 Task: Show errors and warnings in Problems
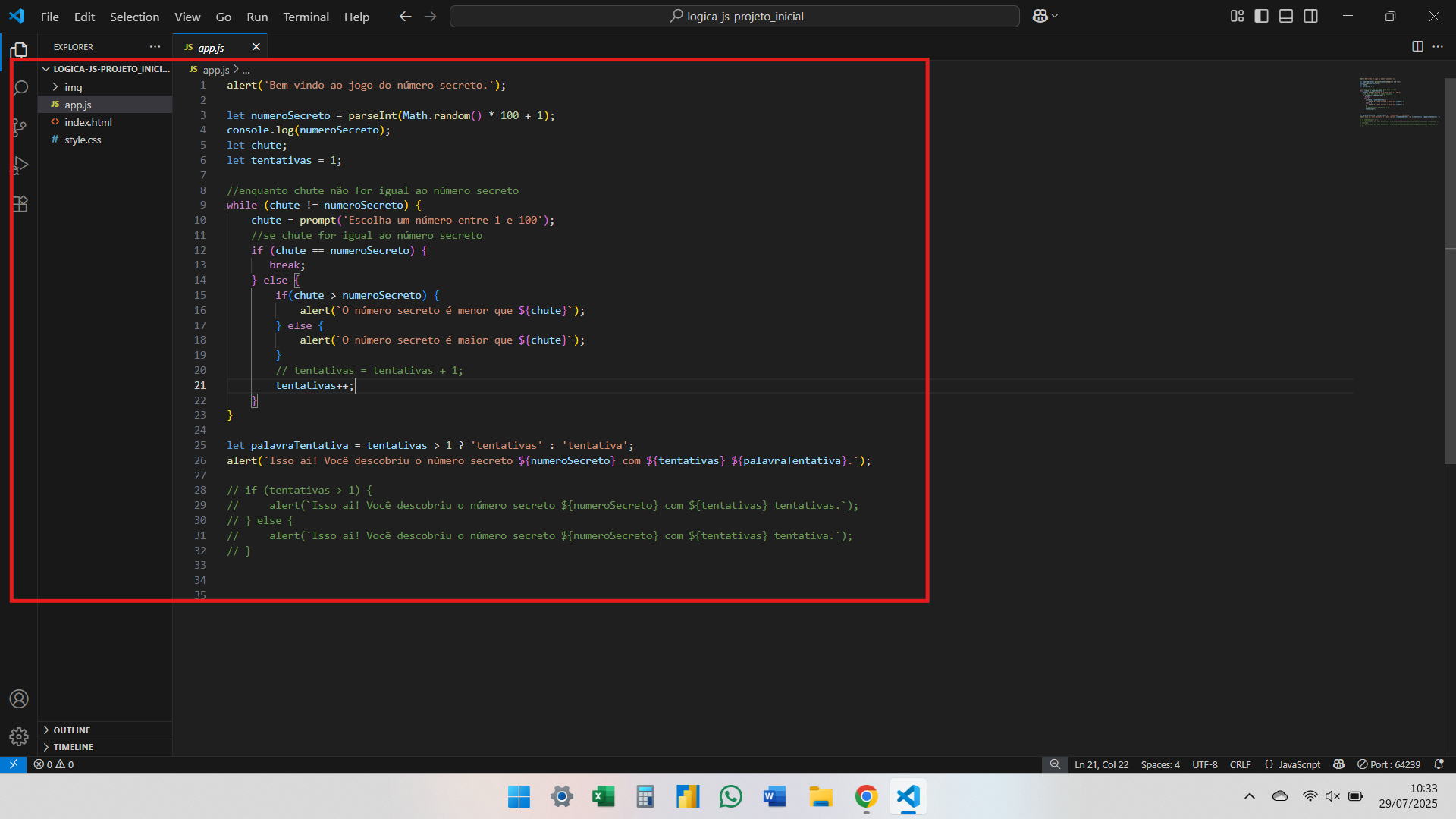pos(53,764)
